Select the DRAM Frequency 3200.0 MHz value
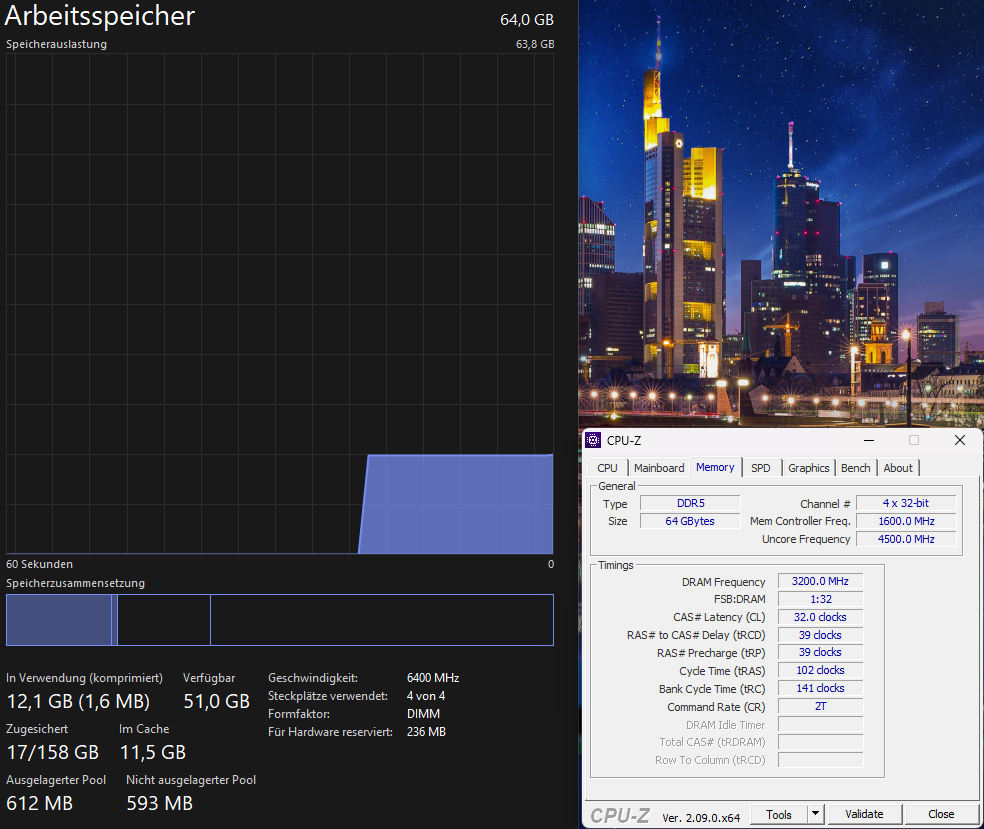Viewport: 984px width, 829px height. [820, 581]
